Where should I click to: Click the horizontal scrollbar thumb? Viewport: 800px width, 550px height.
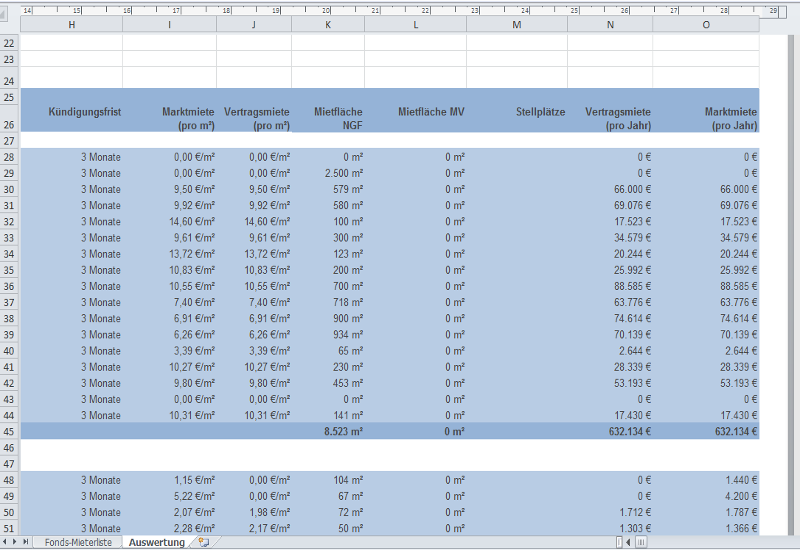point(641,542)
